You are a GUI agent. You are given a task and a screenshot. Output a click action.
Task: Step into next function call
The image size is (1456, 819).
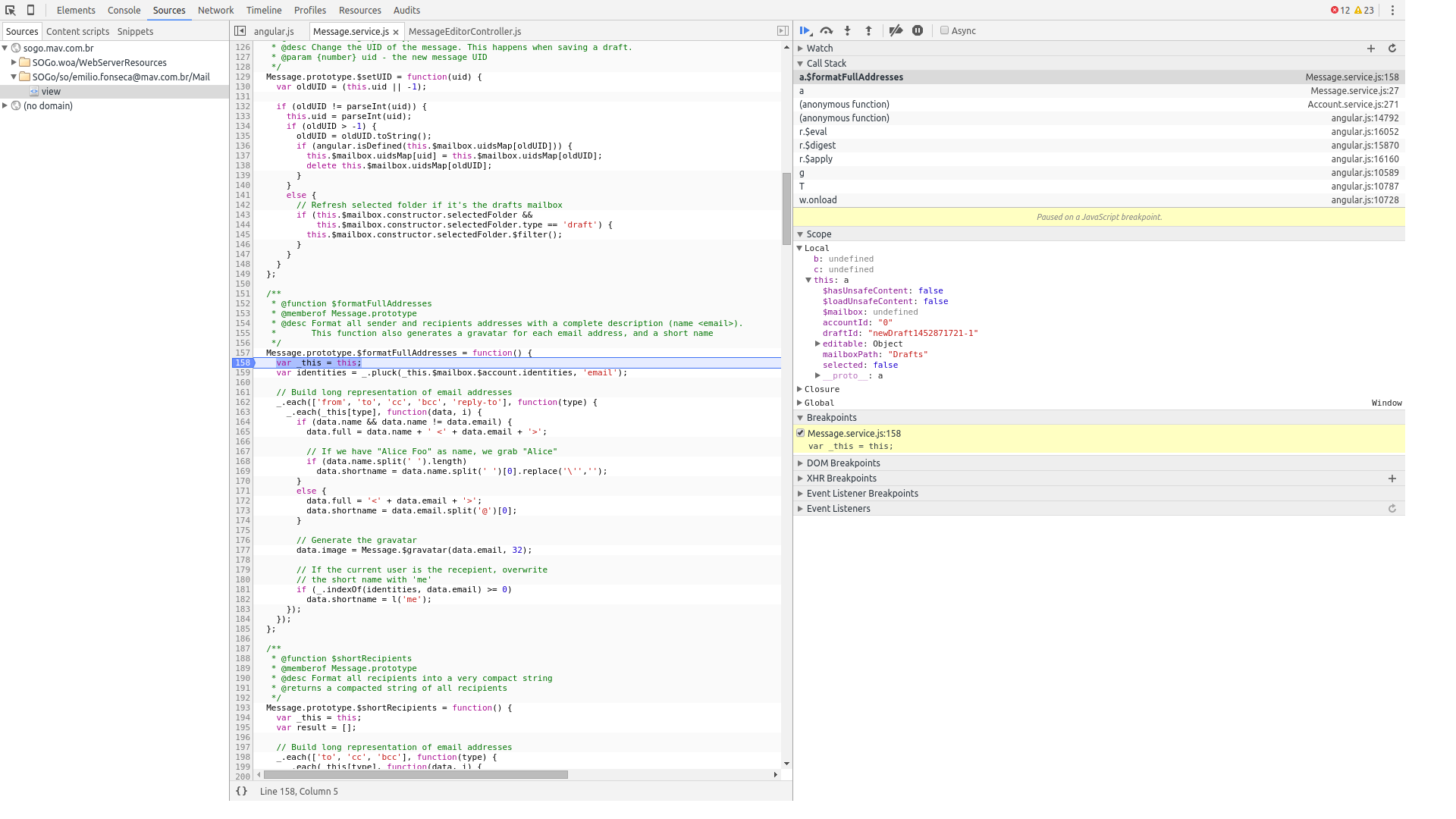coord(848,31)
